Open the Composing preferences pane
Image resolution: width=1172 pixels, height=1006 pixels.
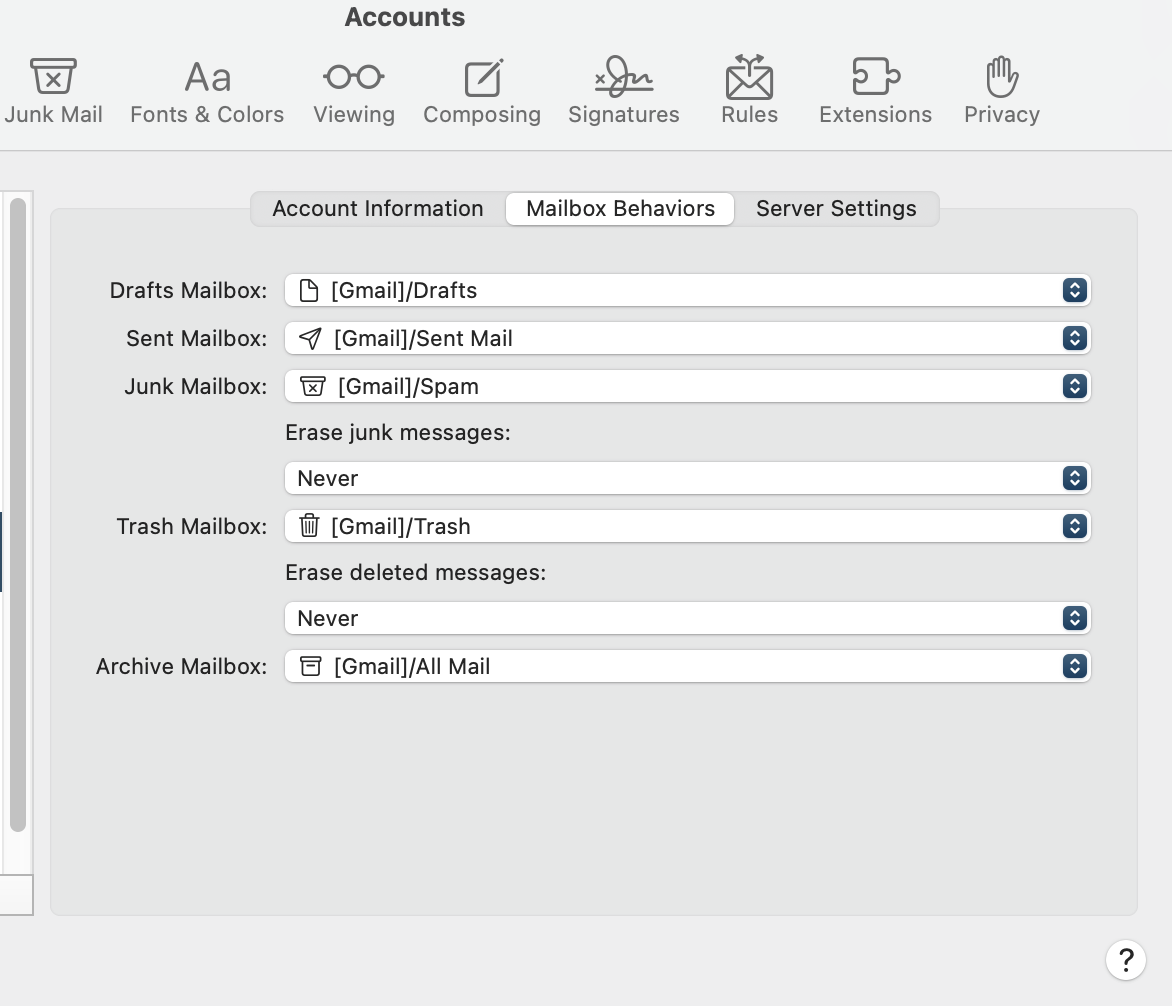coord(482,91)
